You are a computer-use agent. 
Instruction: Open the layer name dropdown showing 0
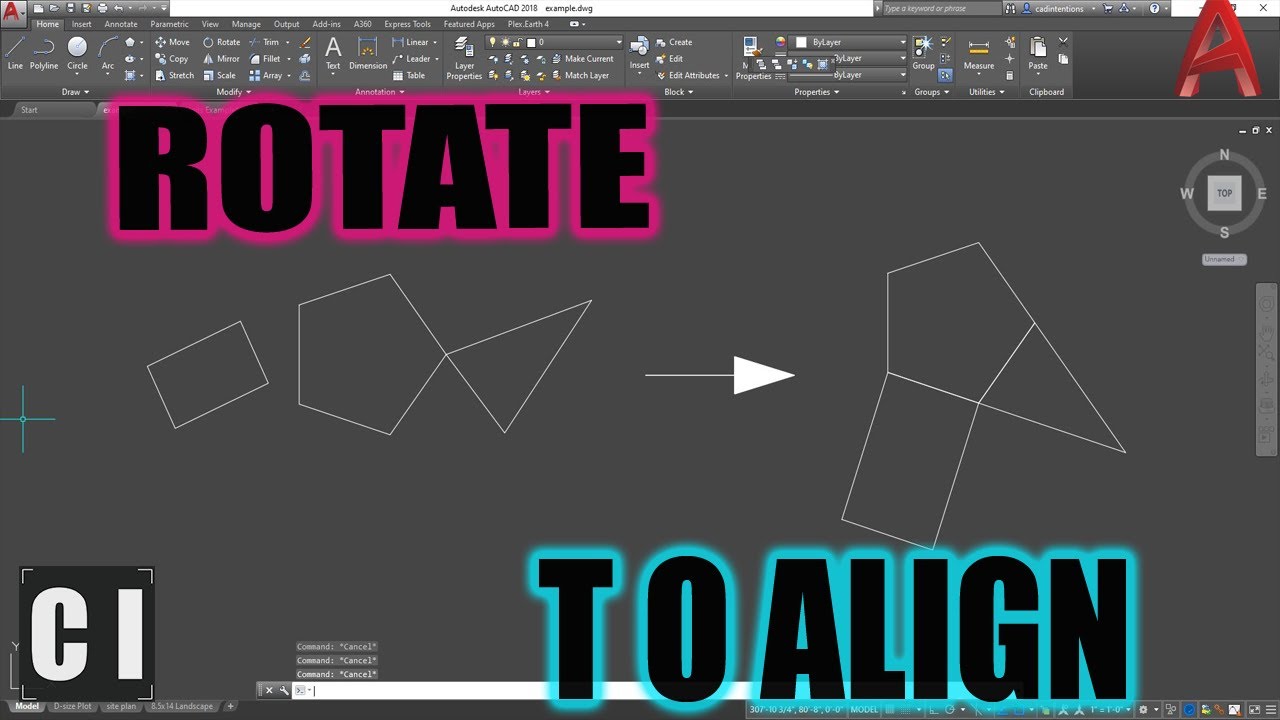tap(555, 42)
